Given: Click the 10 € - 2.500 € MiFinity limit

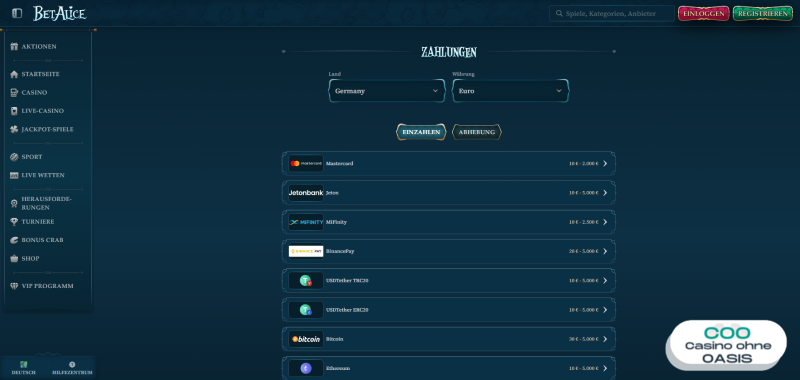Looking at the screenshot, I should coord(584,222).
